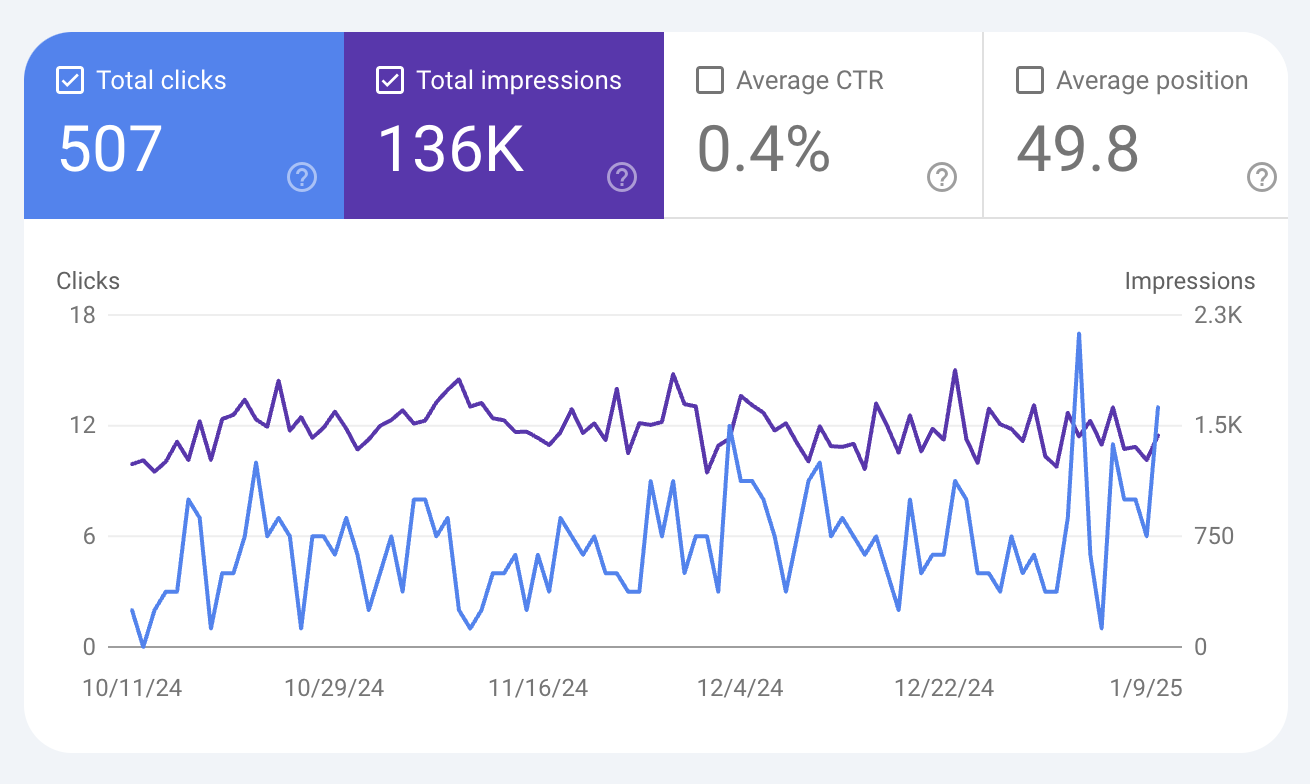Click the 2.3K impressions axis label

pos(1219,316)
